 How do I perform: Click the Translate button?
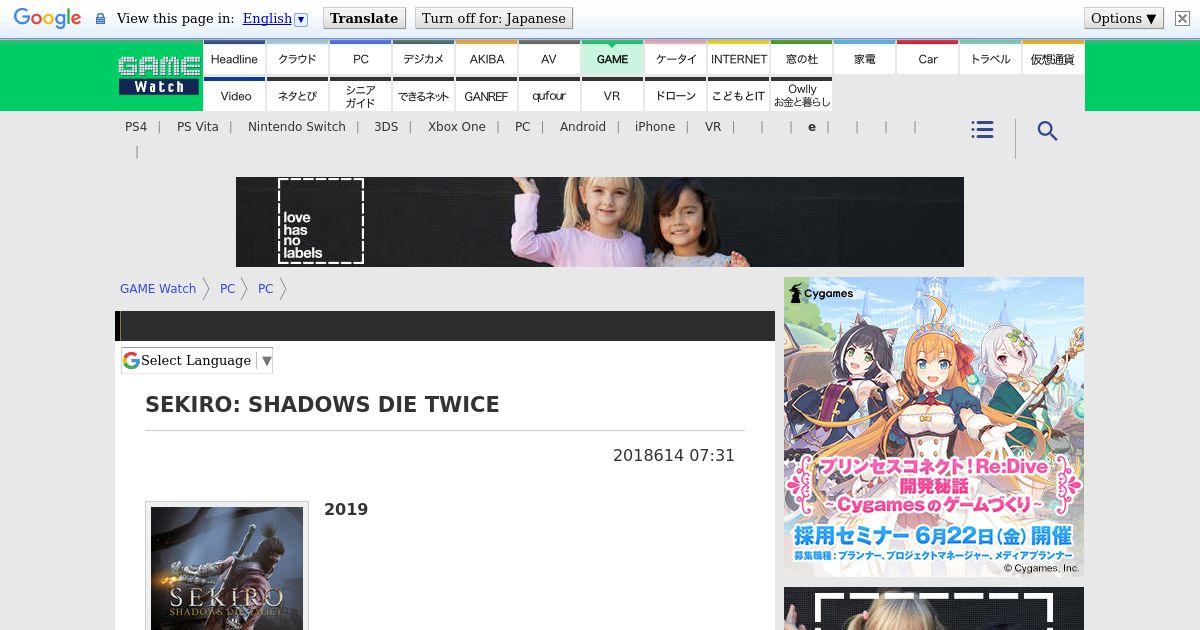pyautogui.click(x=364, y=18)
